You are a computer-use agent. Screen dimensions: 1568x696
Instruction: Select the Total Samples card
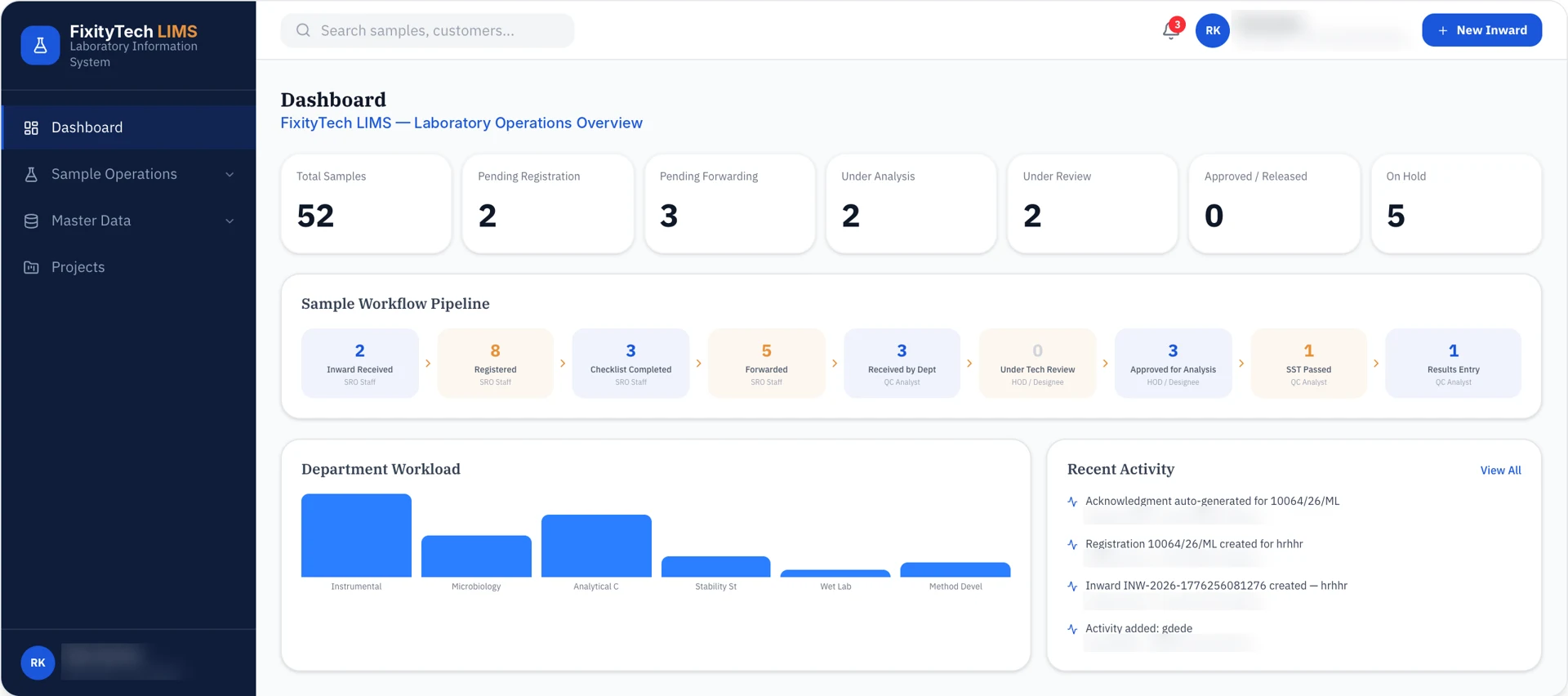366,203
